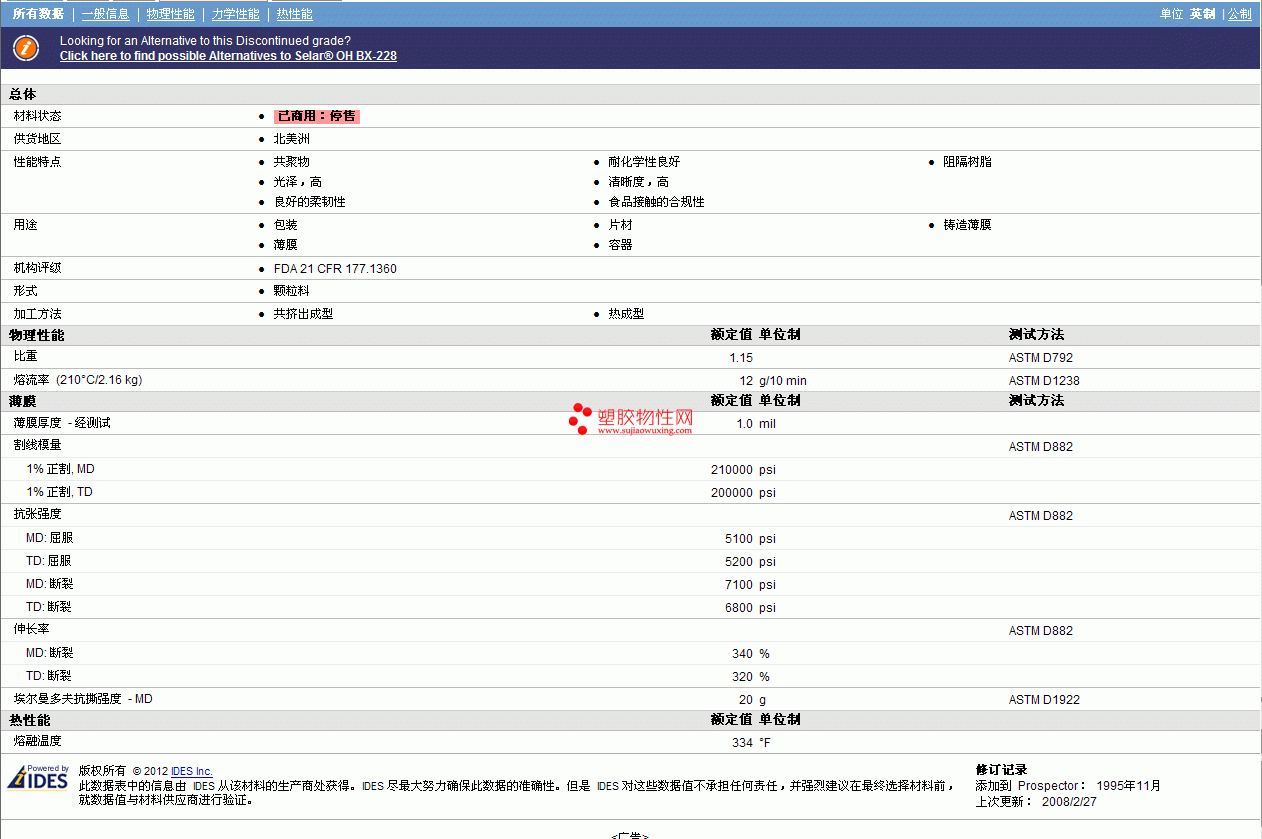
Task: Click the 北美洲 supply region entry
Action: [x=292, y=139]
